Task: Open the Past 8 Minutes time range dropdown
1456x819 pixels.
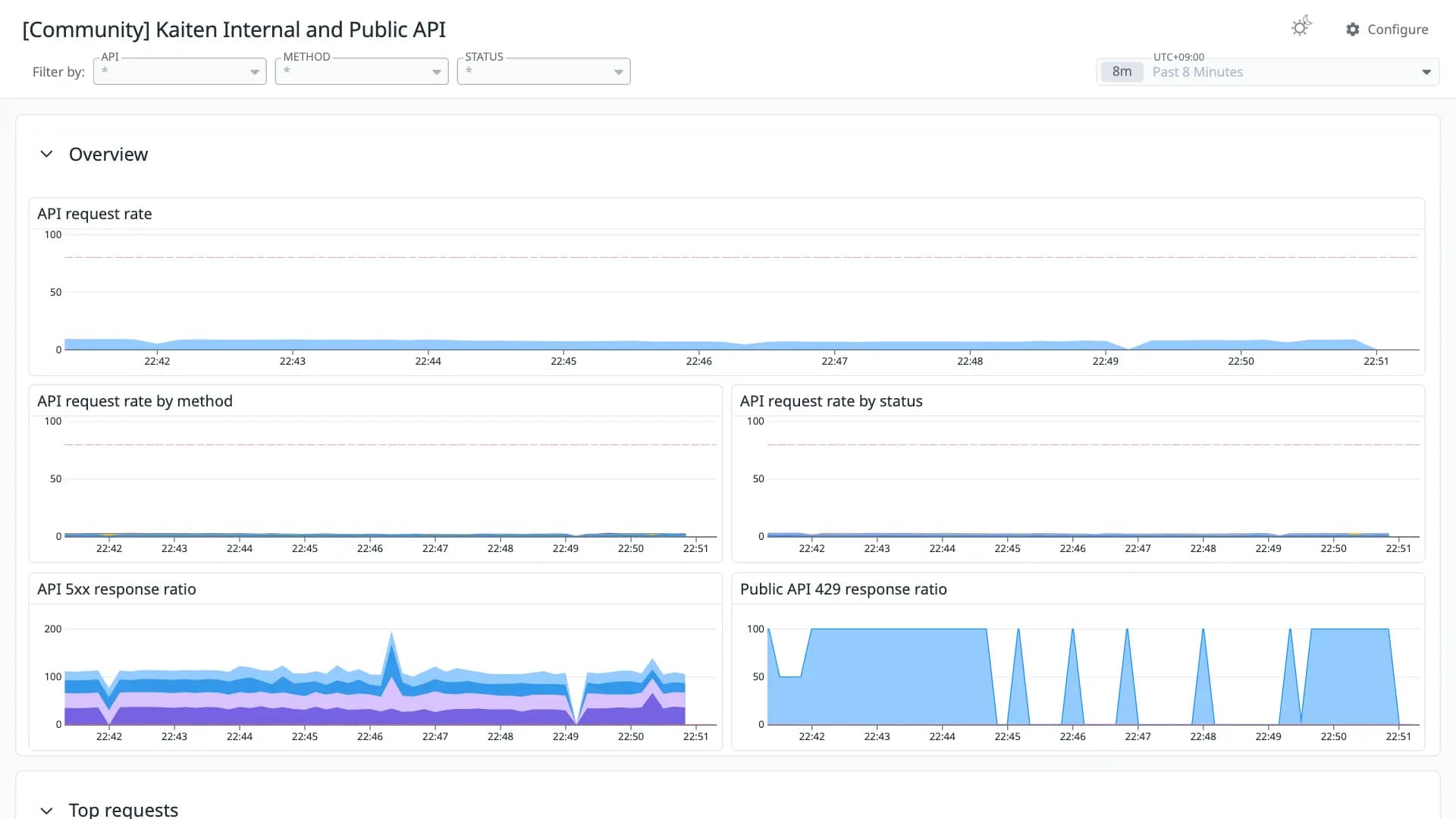Action: click(1267, 72)
